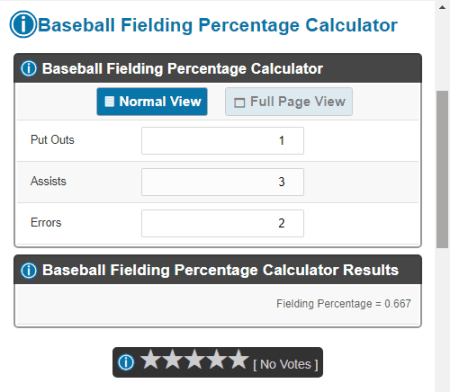Screen dimensions: 450x392
Task: Click the Fielding Percentage result text
Action: (x=343, y=304)
